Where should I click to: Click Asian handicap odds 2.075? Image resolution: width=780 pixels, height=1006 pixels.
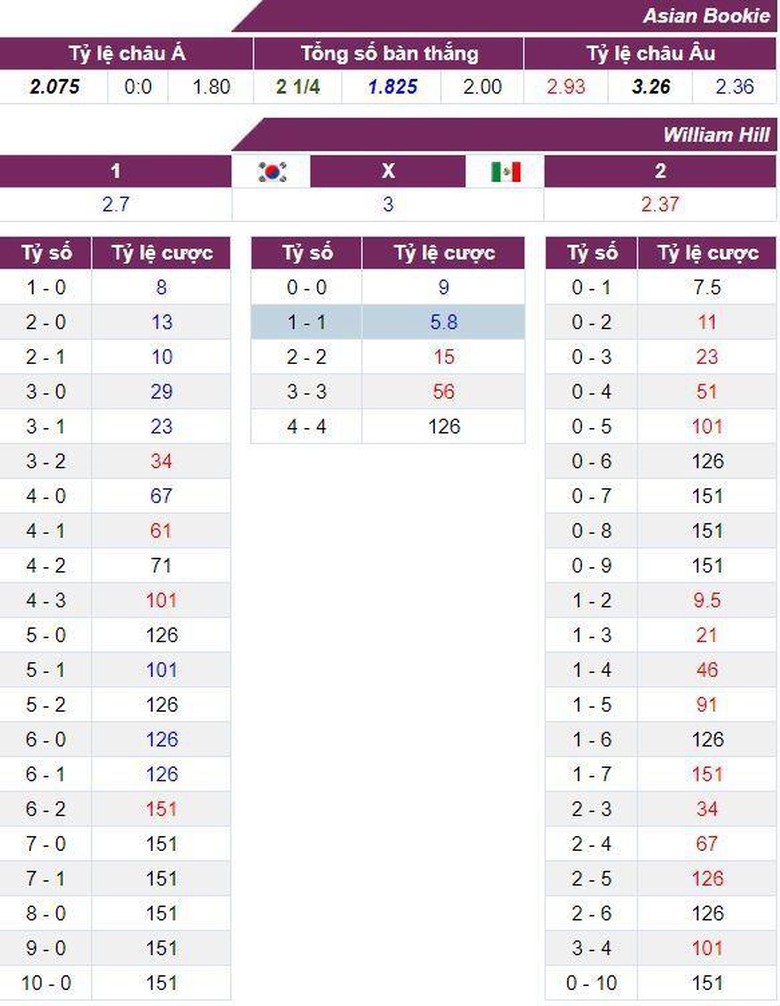pos(55,87)
